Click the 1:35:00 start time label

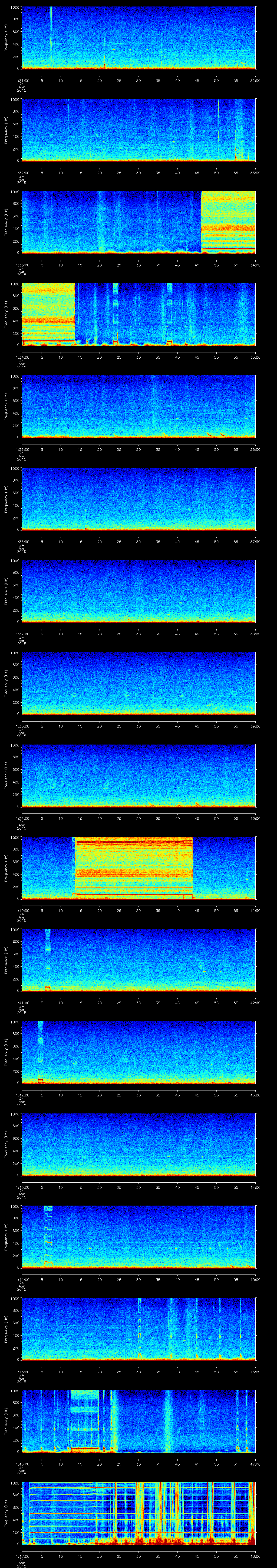[21, 449]
